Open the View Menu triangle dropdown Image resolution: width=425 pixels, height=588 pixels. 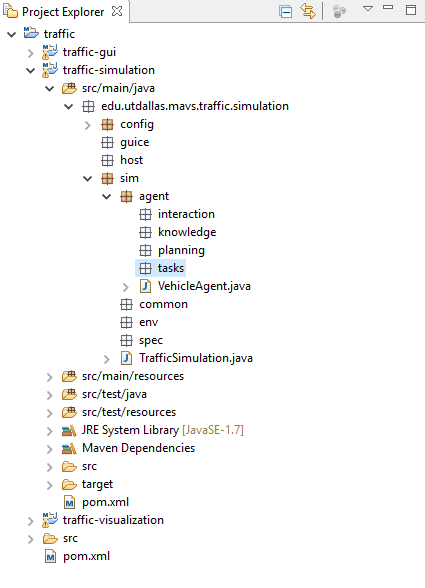[x=368, y=8]
